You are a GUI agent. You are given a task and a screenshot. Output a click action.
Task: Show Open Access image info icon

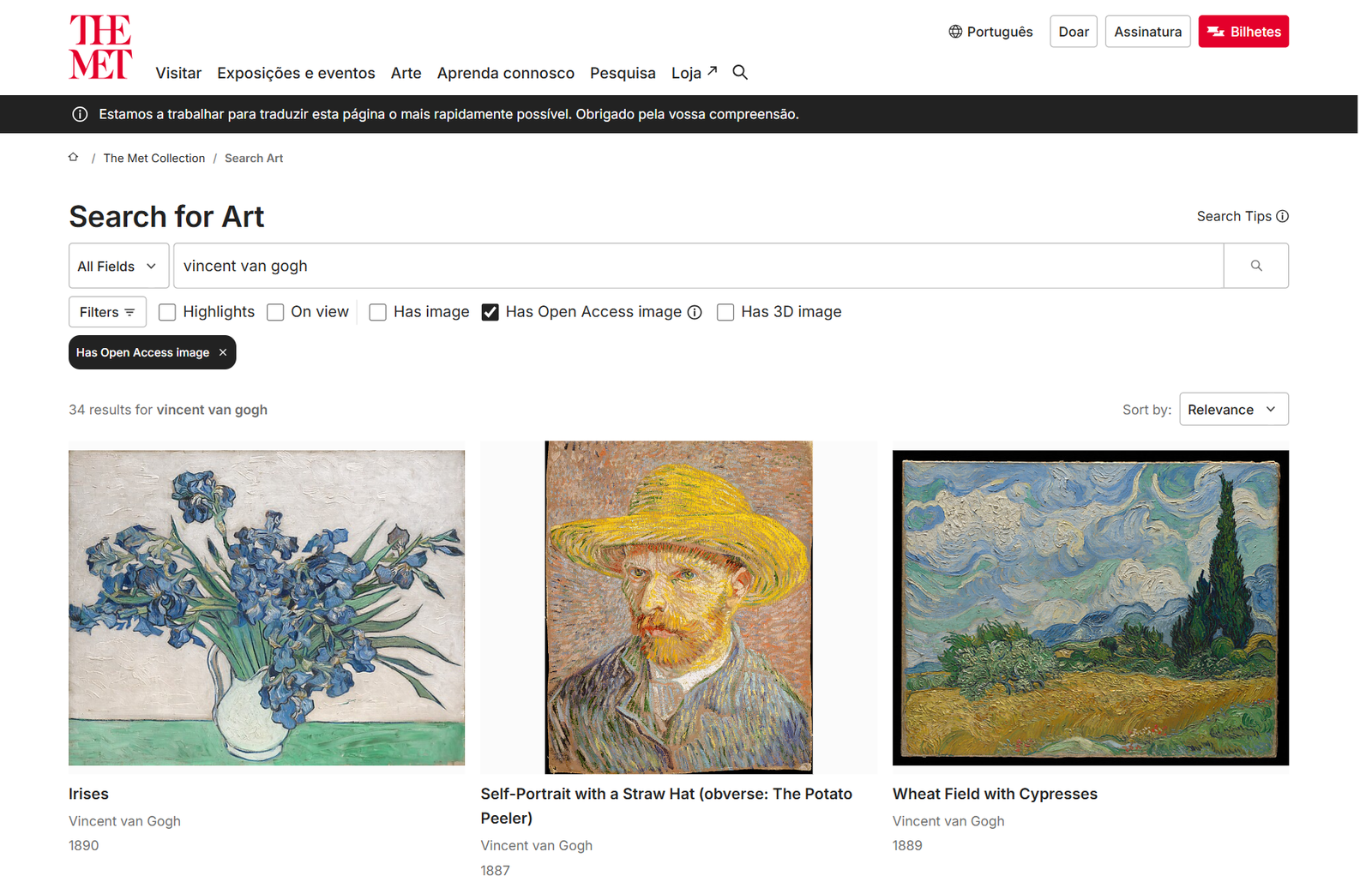(x=695, y=313)
